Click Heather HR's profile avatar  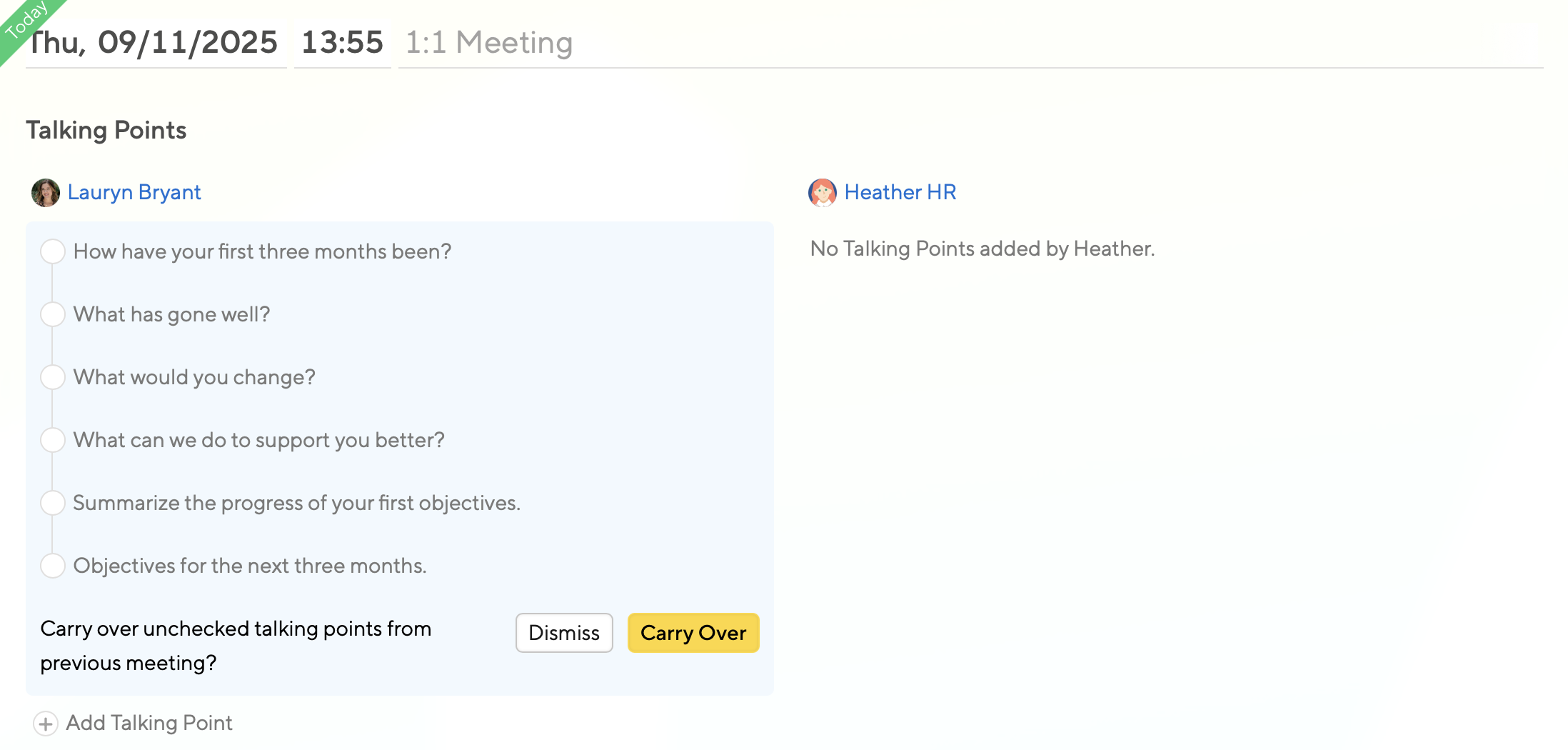click(x=822, y=193)
